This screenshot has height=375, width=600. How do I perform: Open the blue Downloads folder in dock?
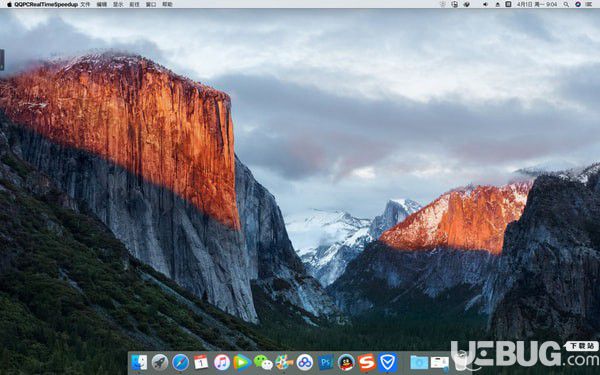(x=419, y=362)
